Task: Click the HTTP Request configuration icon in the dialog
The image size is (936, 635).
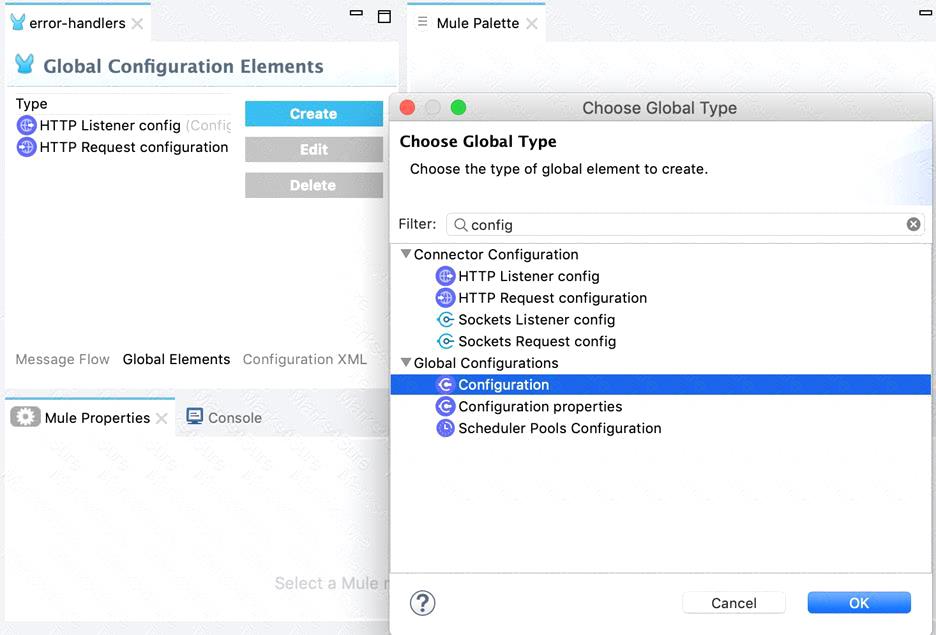Action: click(x=445, y=298)
